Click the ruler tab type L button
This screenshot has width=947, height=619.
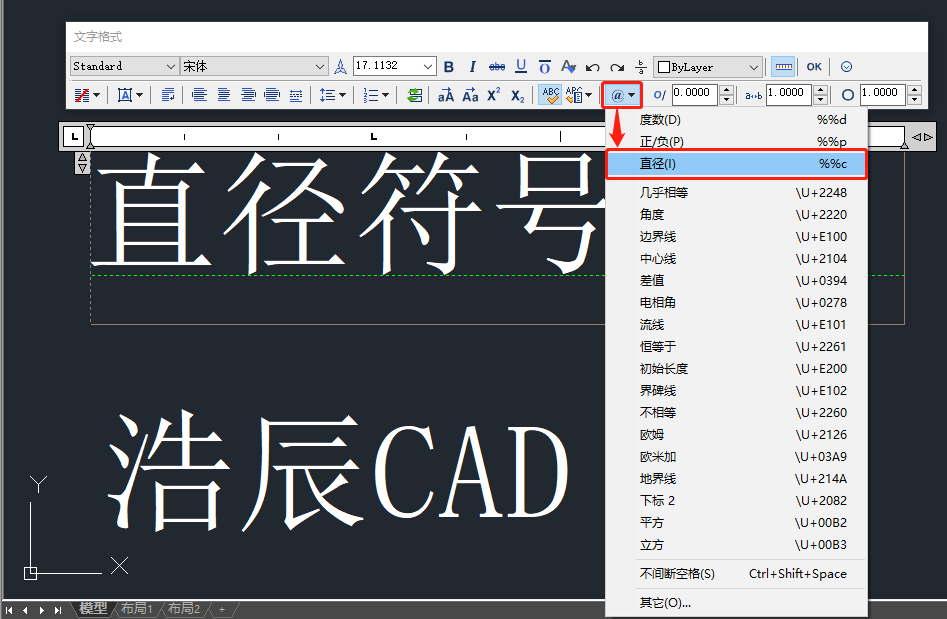[74, 136]
